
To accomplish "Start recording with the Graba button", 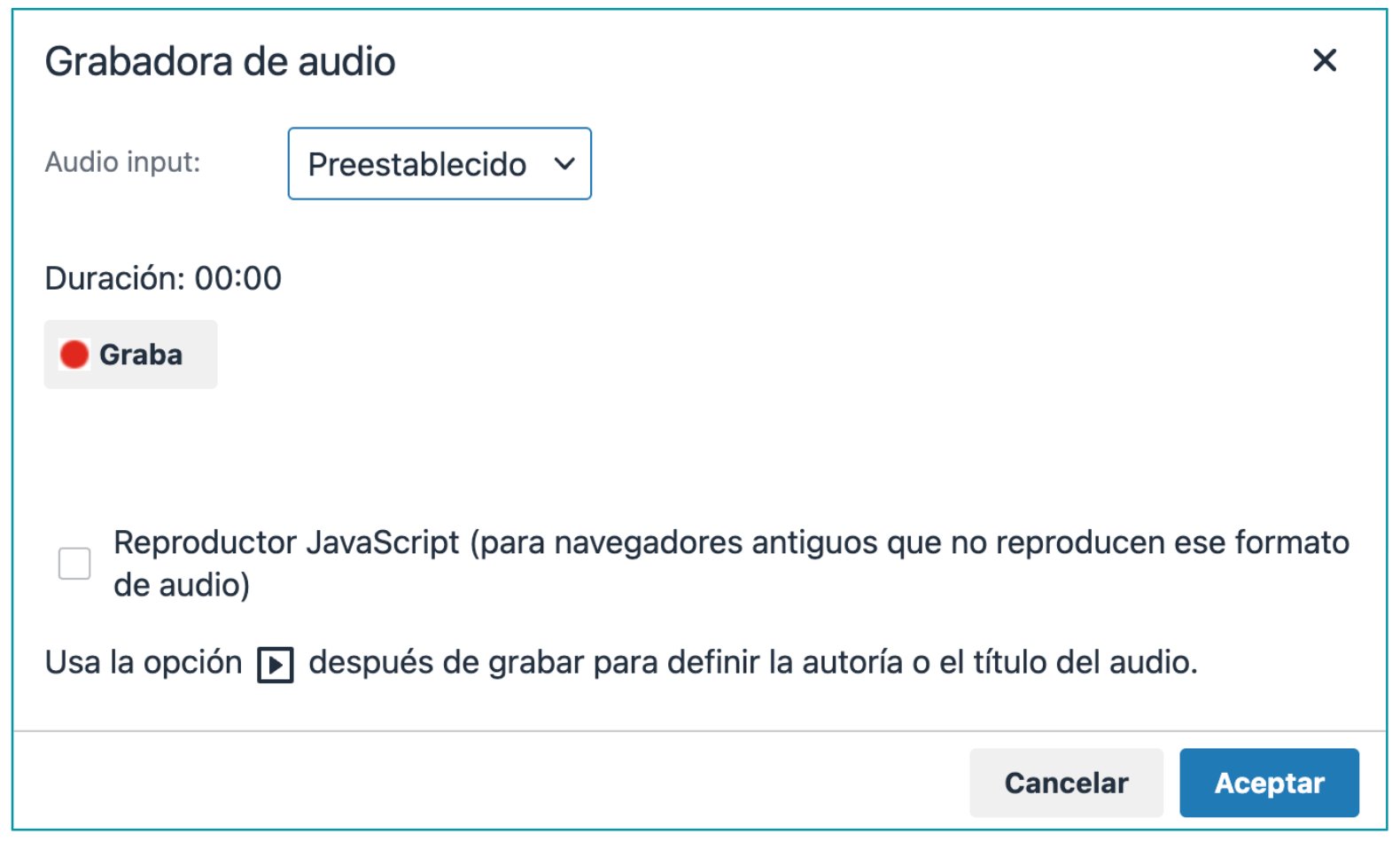I will pyautogui.click(x=131, y=355).
